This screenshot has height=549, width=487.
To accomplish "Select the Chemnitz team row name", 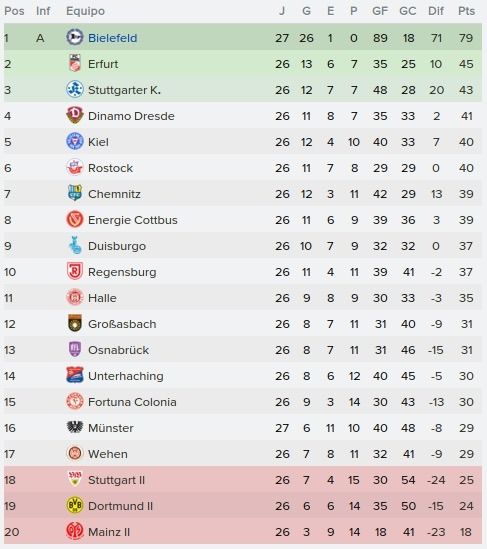I will click(x=114, y=194).
